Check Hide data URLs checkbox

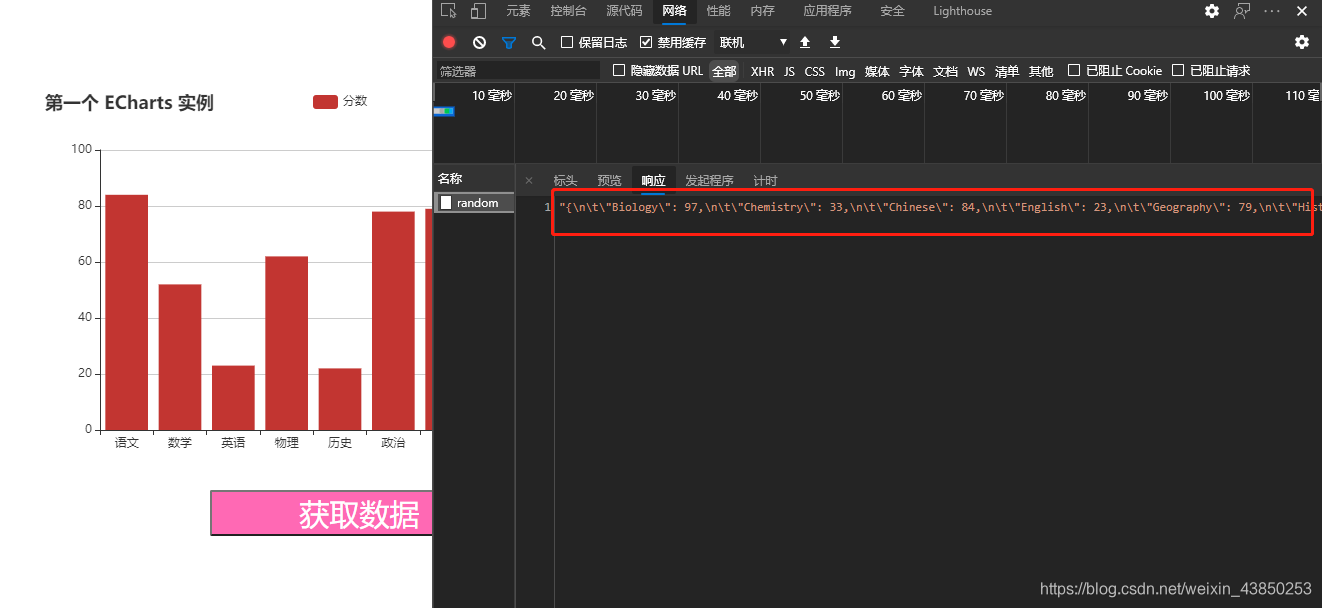click(x=619, y=70)
